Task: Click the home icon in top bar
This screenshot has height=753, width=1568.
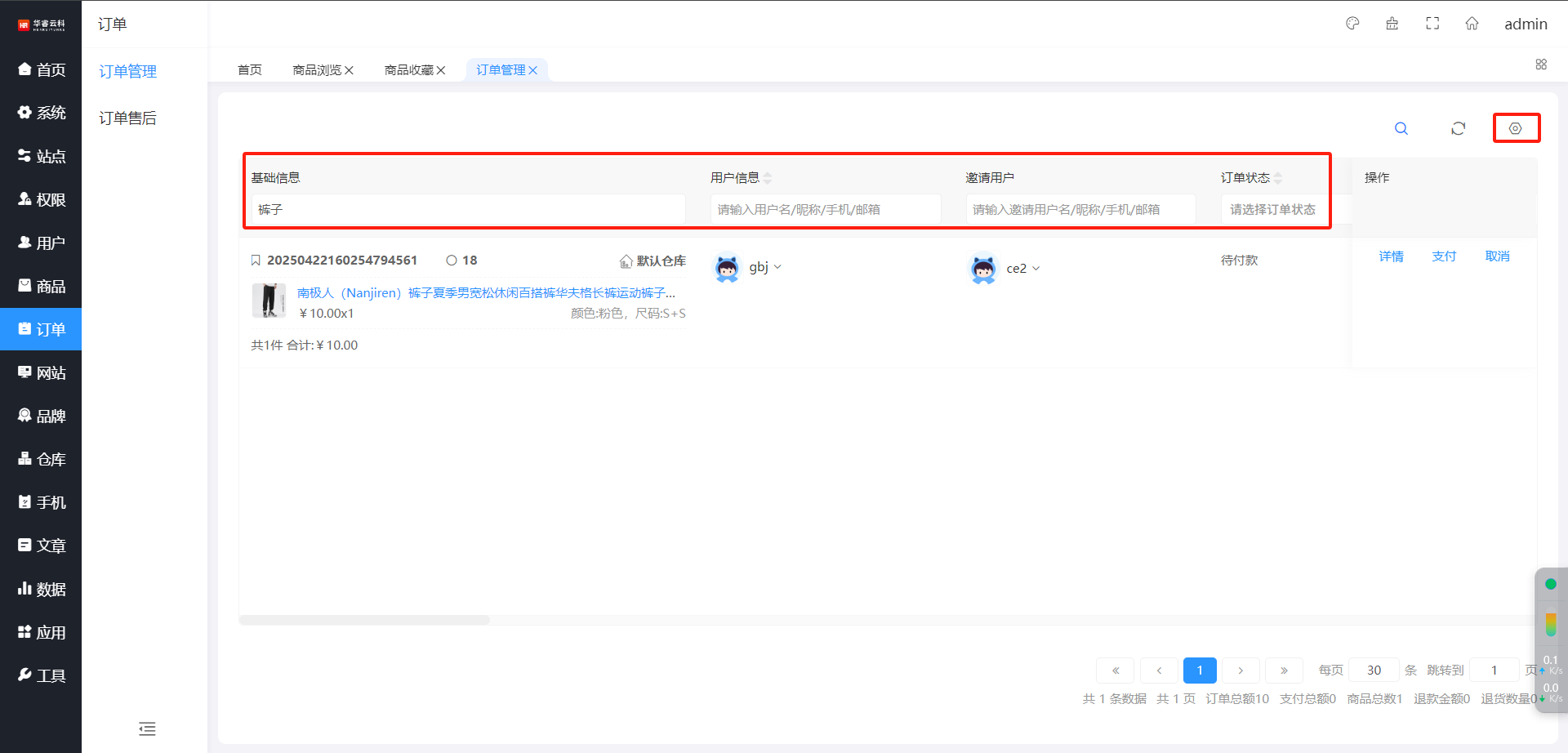Action: click(1472, 24)
